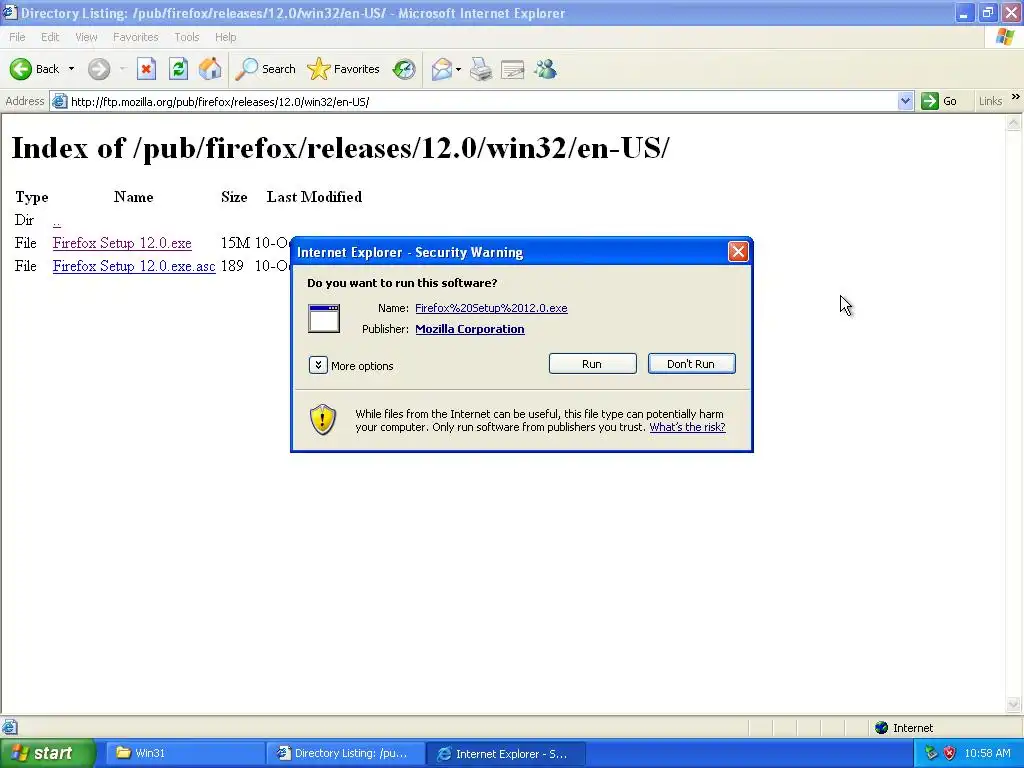Go to the Home page icon

[210, 69]
